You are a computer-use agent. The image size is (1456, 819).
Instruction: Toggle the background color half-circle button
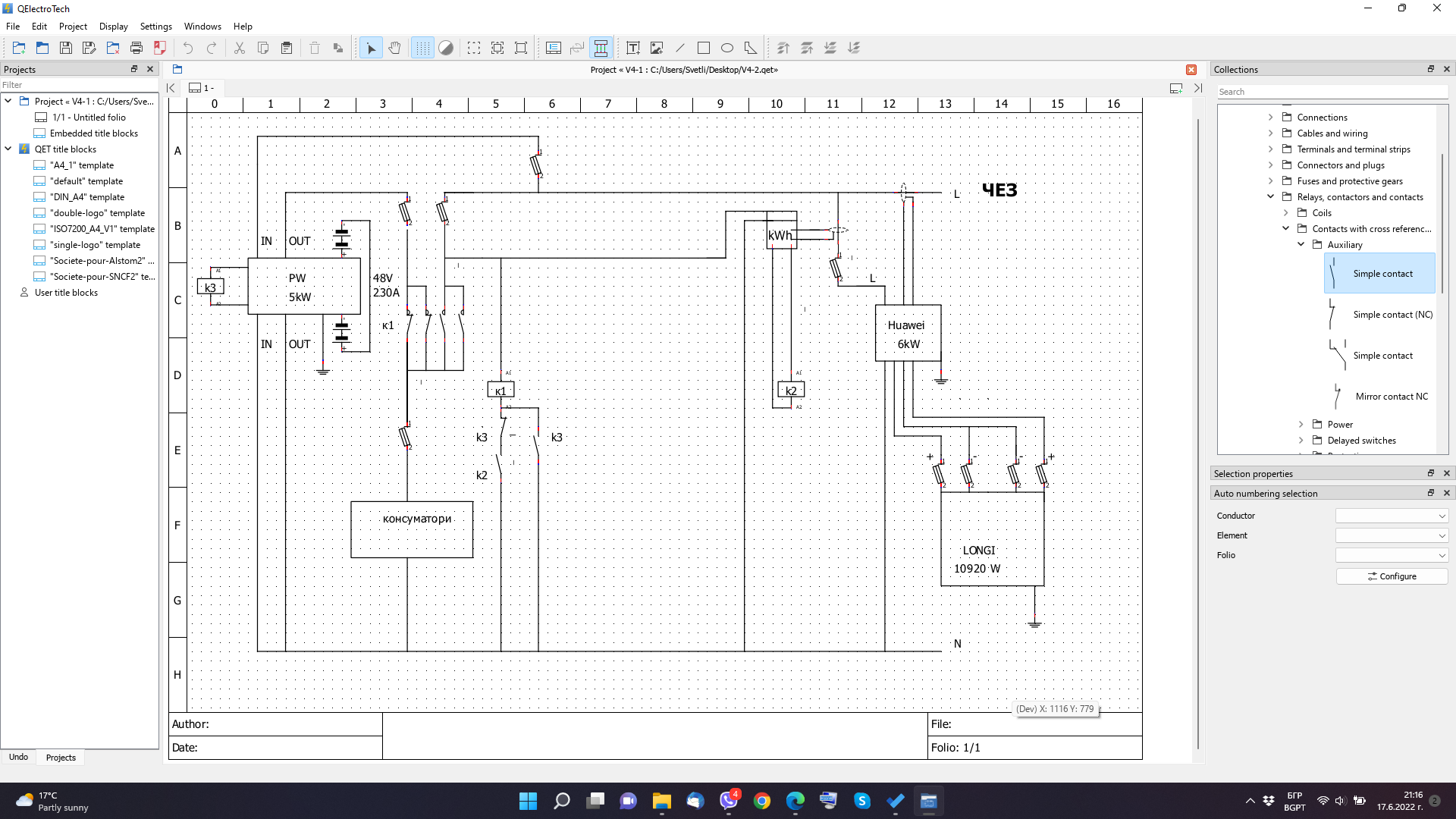pyautogui.click(x=446, y=48)
